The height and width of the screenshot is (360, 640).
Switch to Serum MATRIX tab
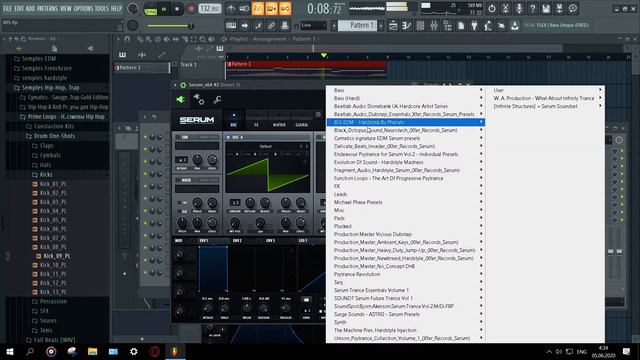[x=279, y=120]
